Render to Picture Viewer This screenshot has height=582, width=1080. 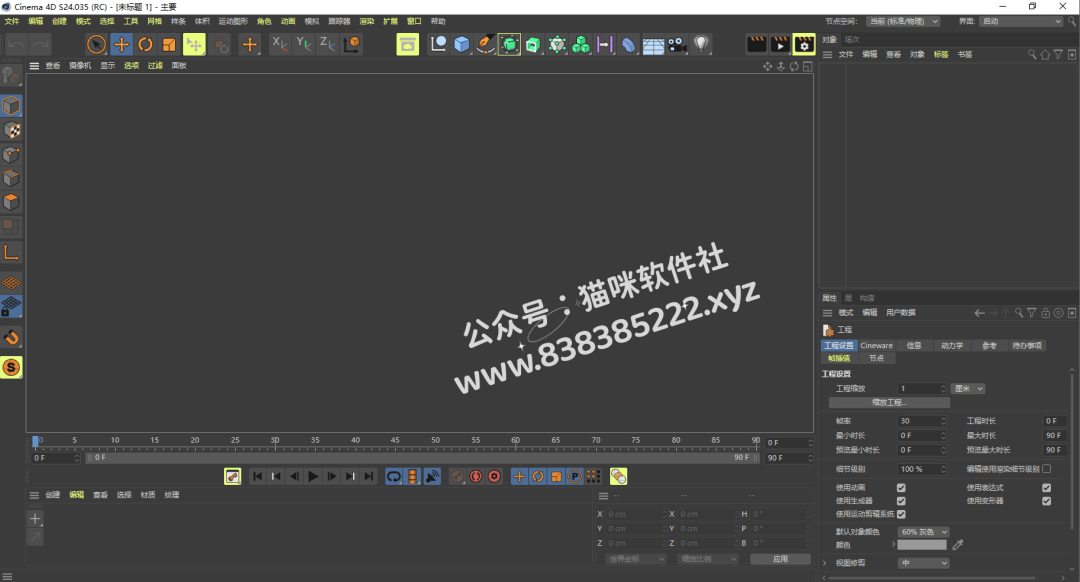[x=780, y=44]
